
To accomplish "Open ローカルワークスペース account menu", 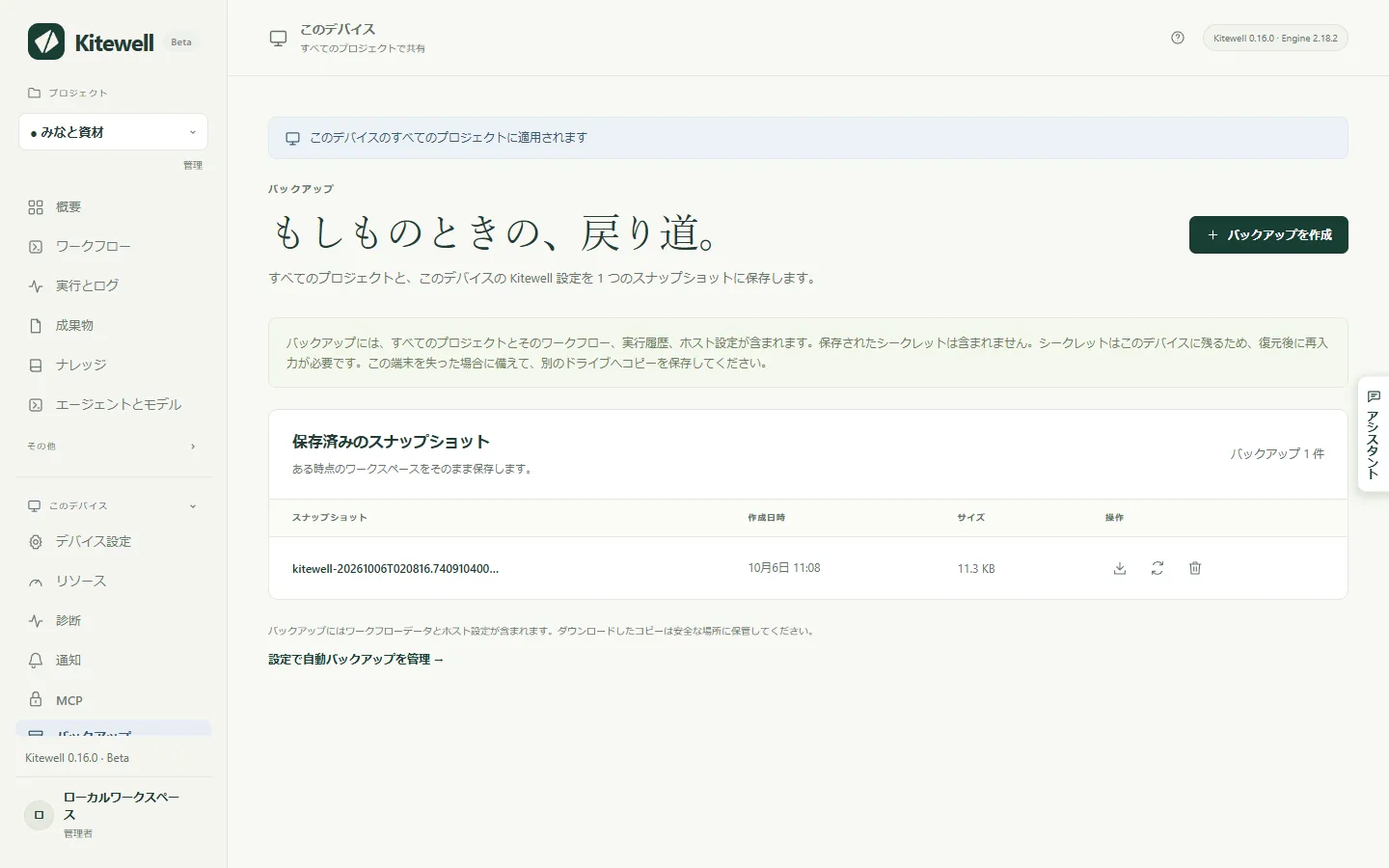I will click(x=114, y=815).
